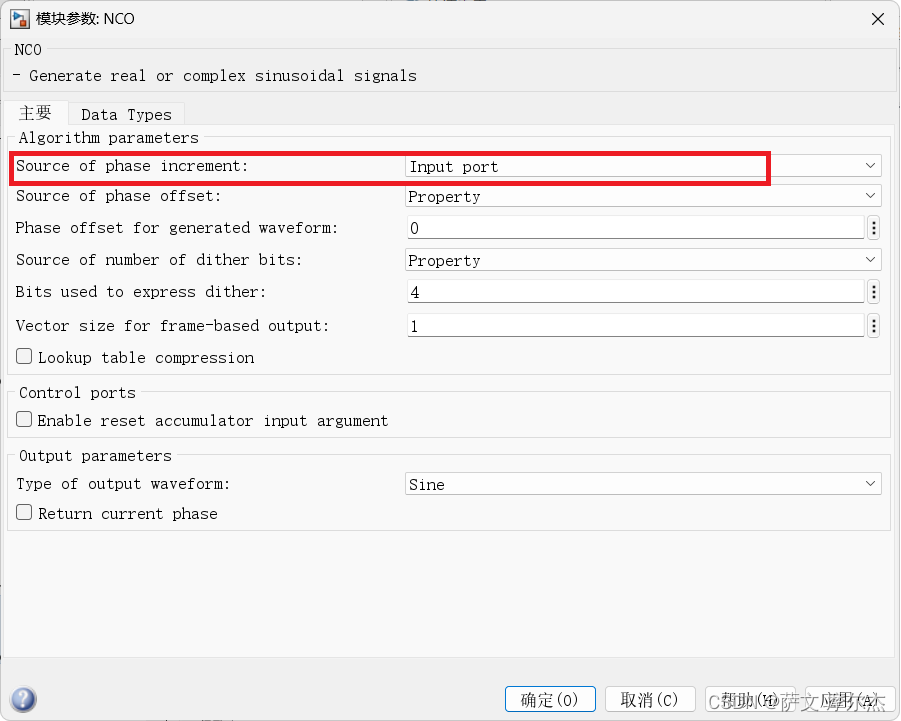Check the Return current phase option
901x721 pixels.
[x=22, y=513]
